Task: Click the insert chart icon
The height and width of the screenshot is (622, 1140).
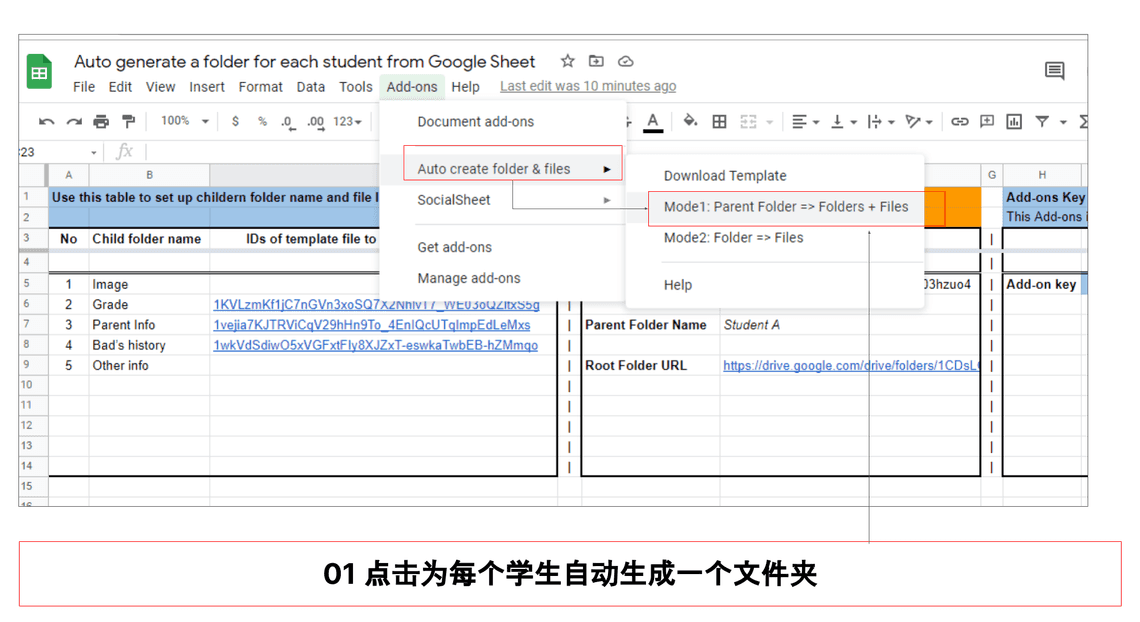Action: 1014,122
